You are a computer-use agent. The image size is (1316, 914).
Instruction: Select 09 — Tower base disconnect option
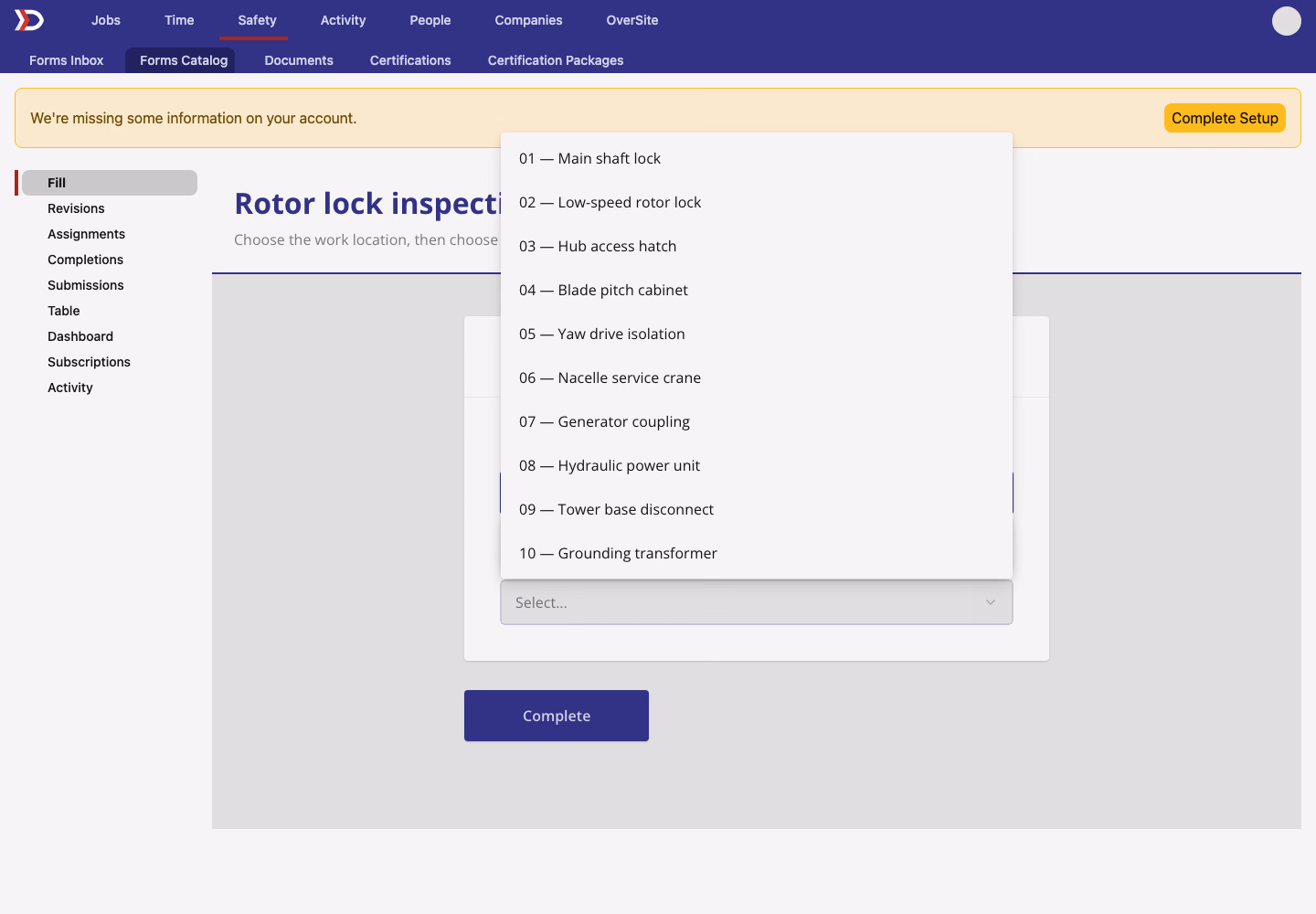(757, 509)
